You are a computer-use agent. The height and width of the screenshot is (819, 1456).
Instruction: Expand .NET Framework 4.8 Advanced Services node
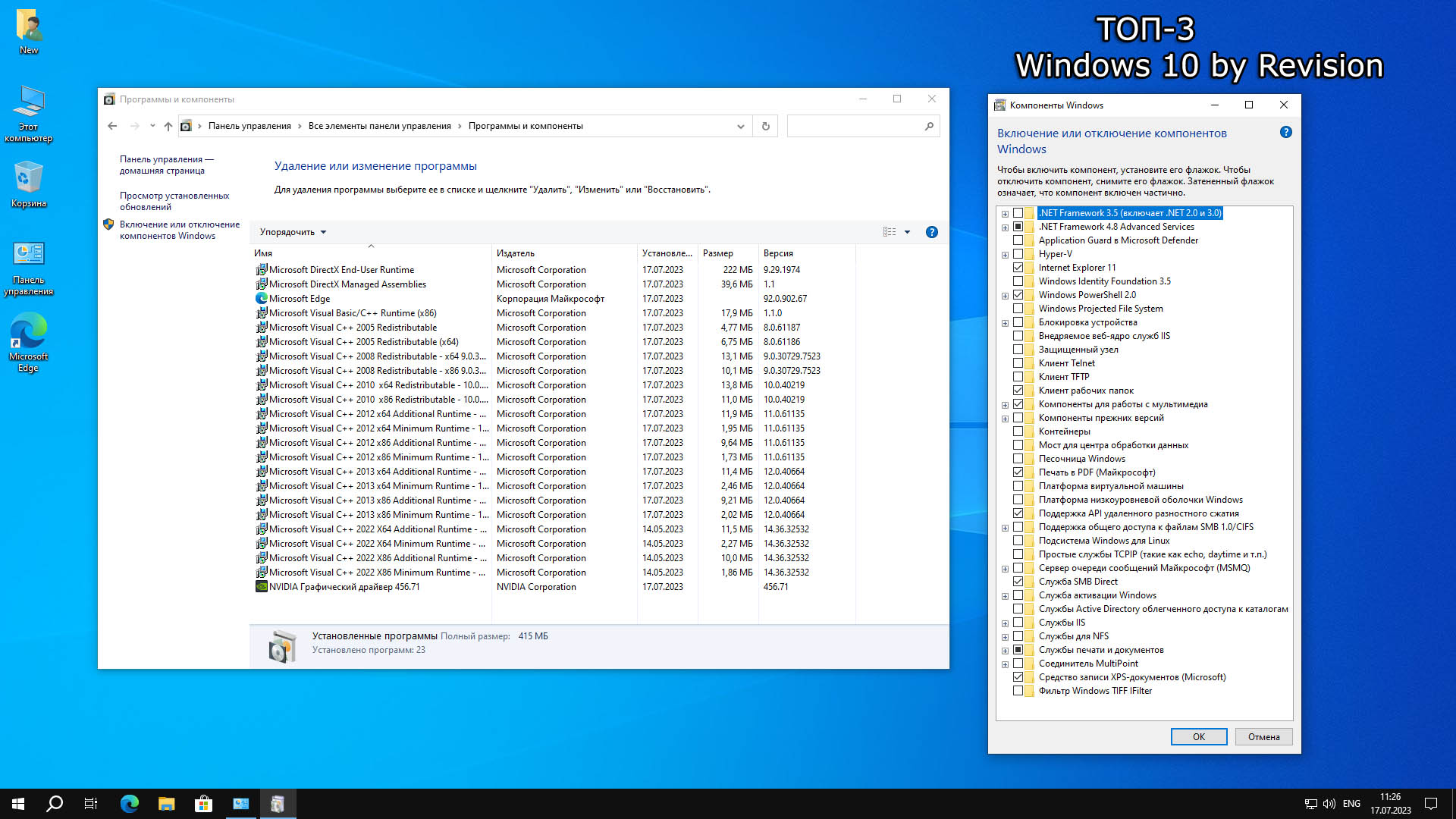pos(1005,227)
